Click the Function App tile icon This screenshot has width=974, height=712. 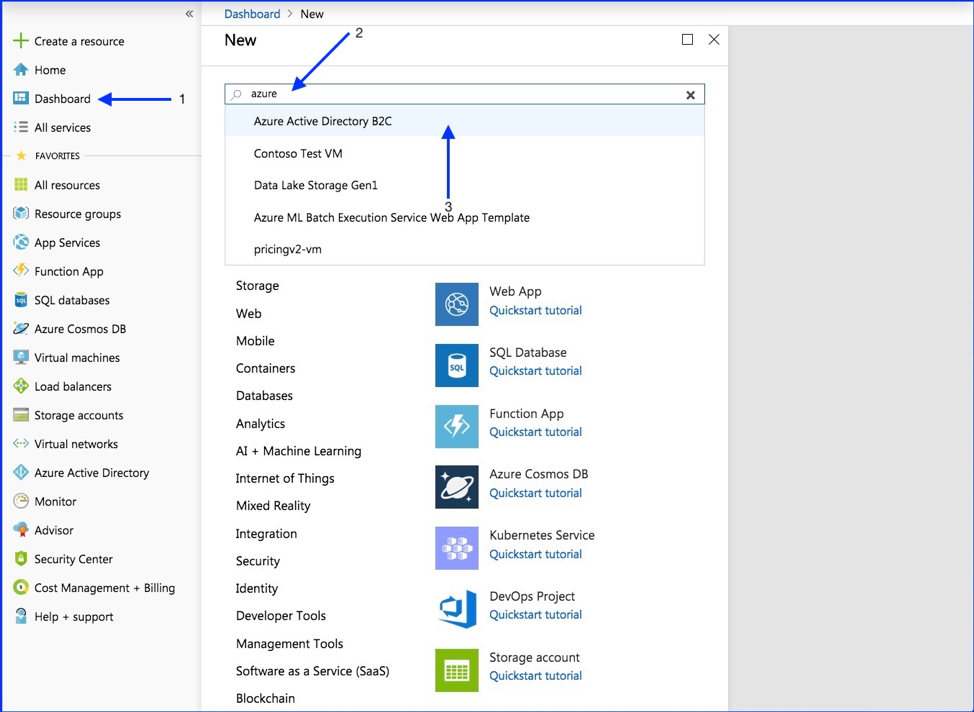pyautogui.click(x=457, y=426)
